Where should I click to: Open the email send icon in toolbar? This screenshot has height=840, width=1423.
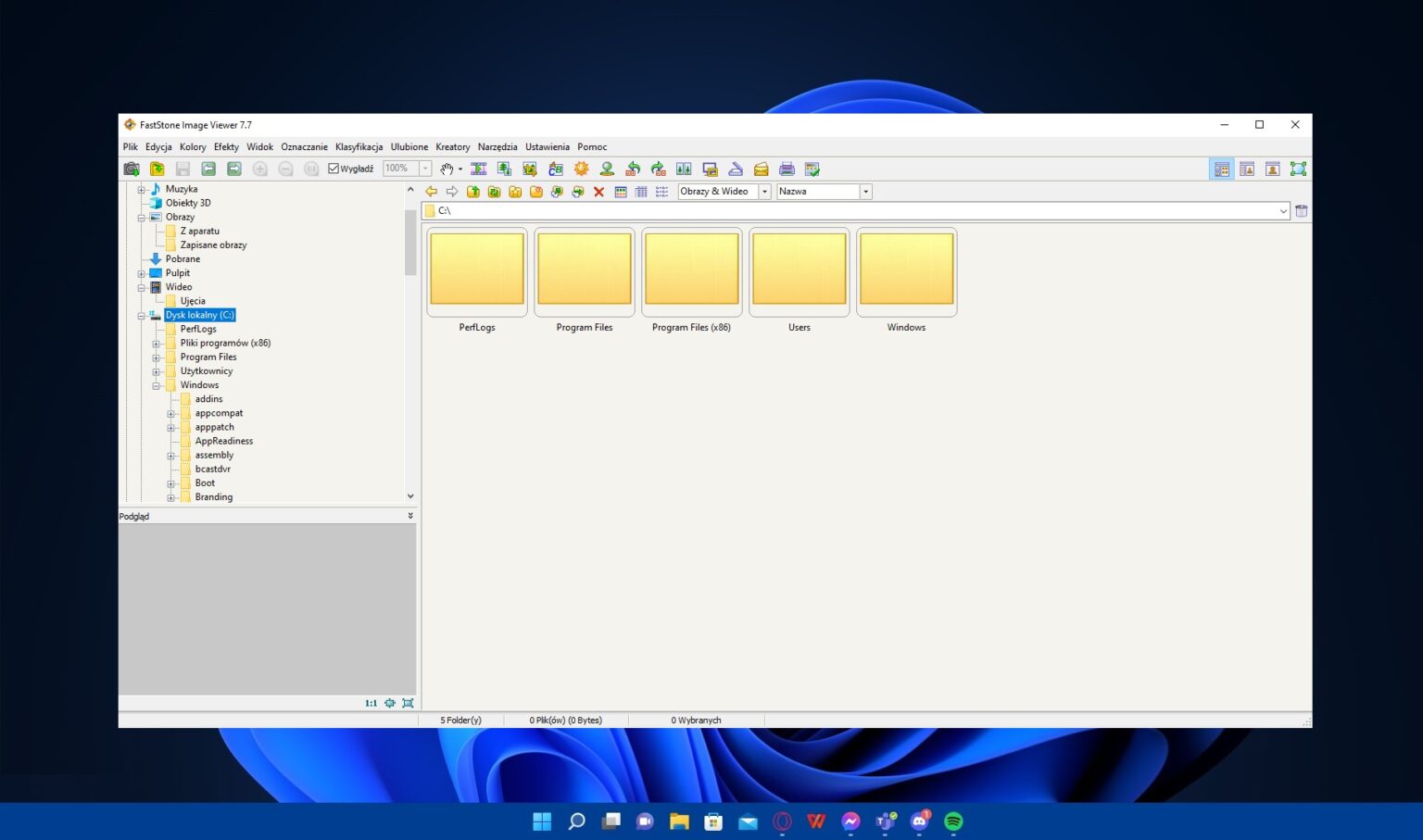[x=761, y=169]
